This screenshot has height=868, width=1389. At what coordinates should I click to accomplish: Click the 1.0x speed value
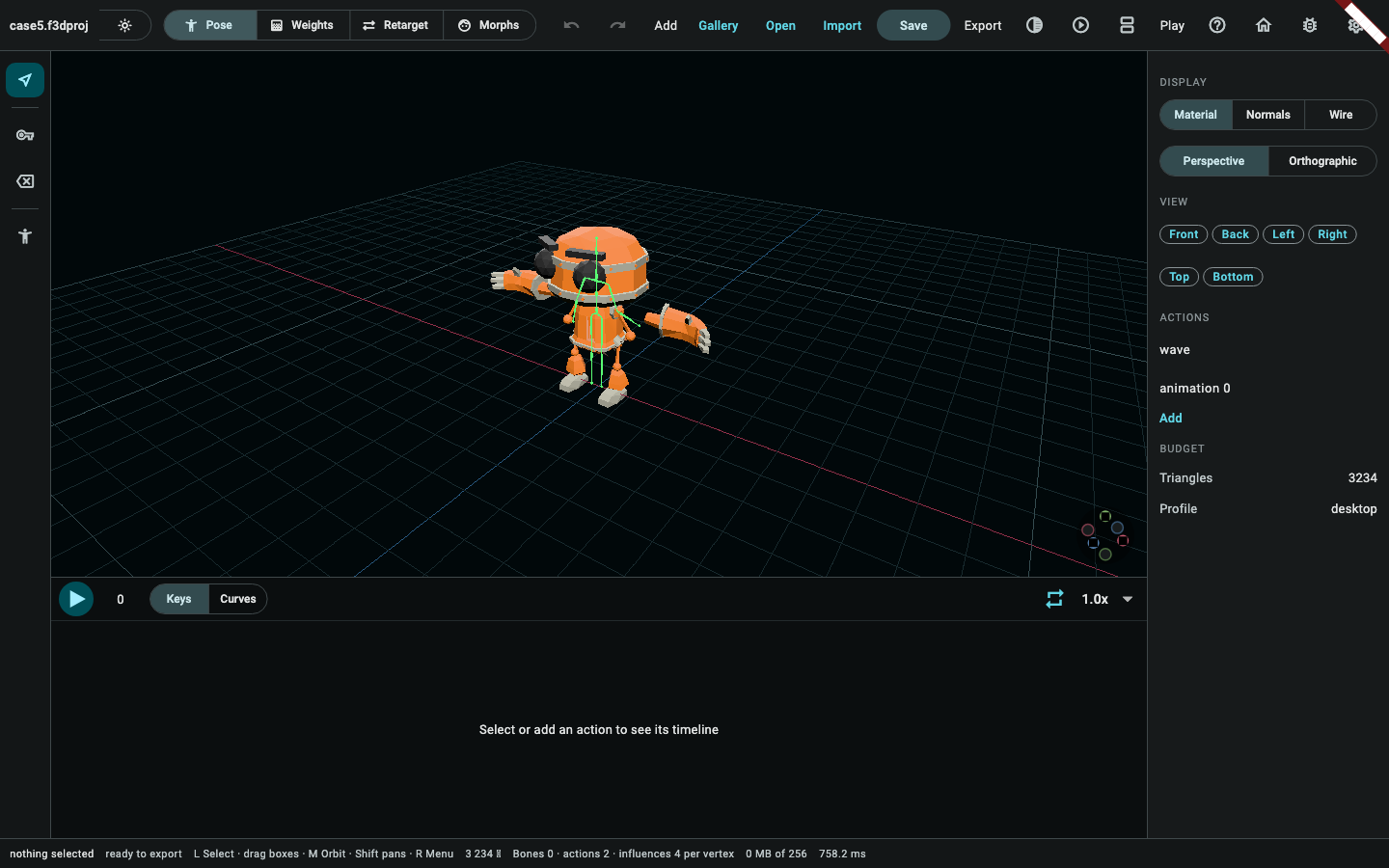coord(1095,599)
